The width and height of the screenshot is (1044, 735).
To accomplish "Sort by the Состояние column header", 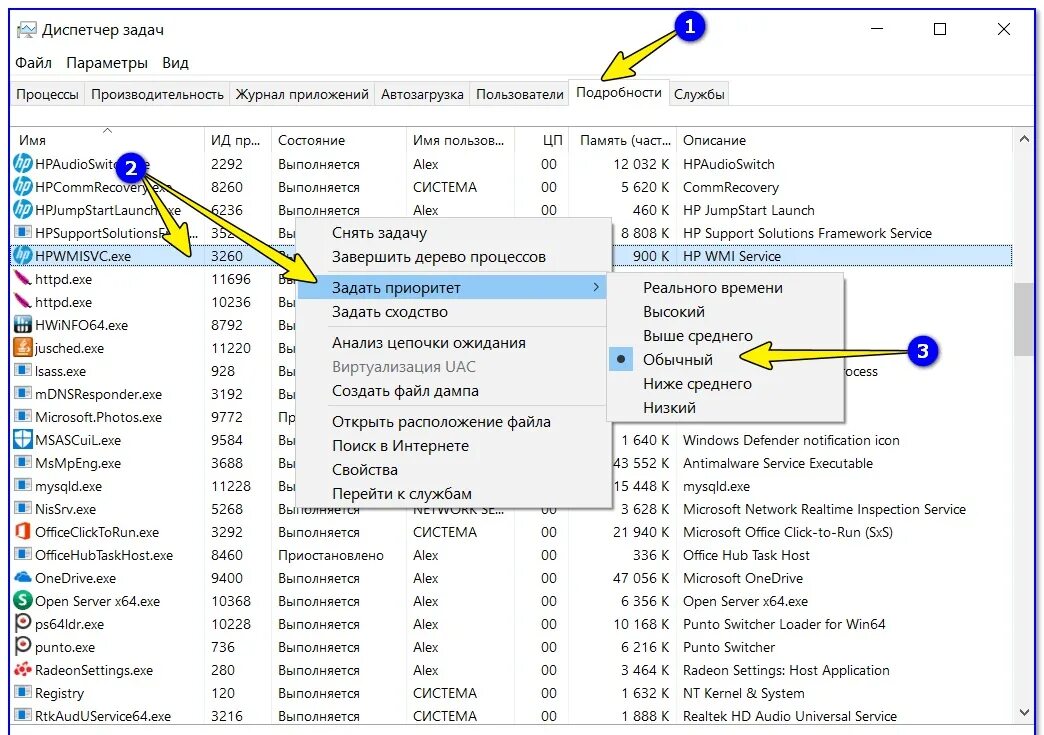I will click(x=338, y=140).
